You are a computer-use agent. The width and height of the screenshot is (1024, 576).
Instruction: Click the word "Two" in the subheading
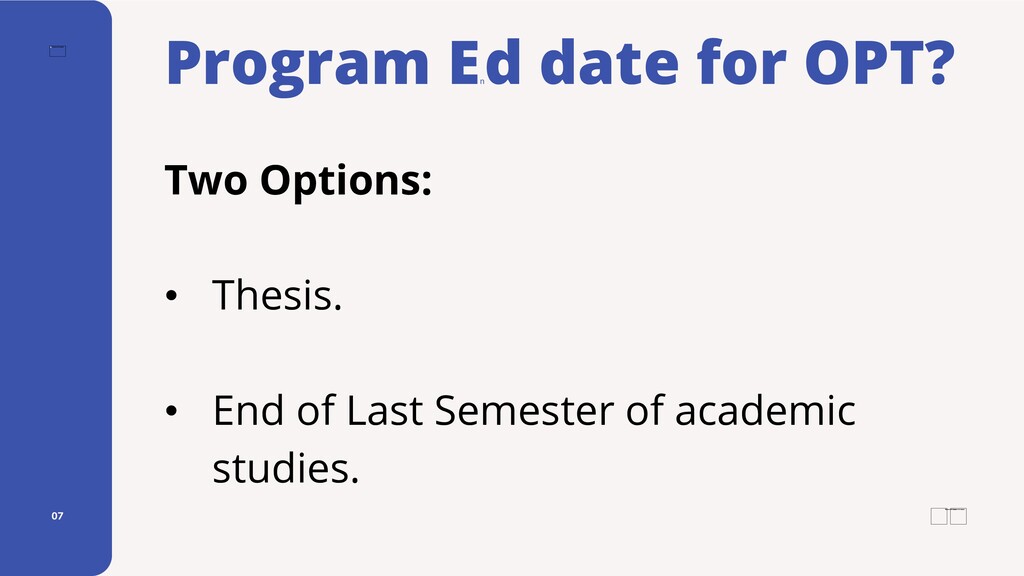(x=205, y=181)
